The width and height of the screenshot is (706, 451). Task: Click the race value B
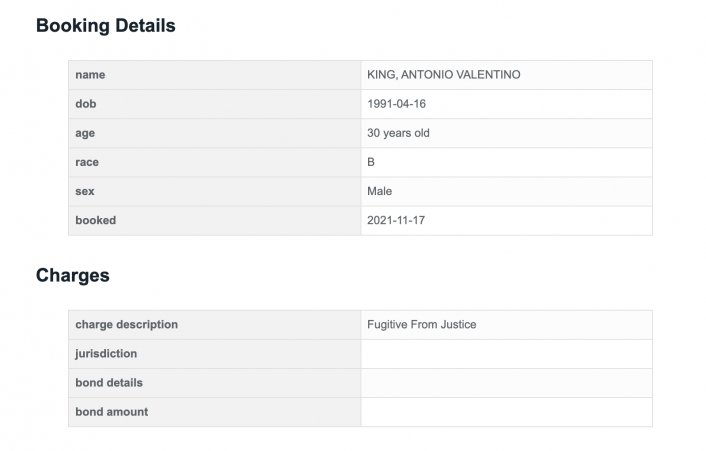point(371,162)
